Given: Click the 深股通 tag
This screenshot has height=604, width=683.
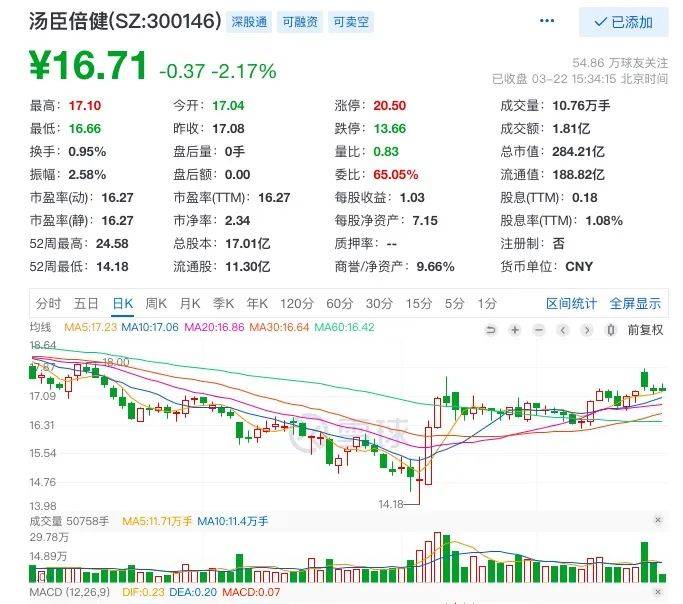Looking at the screenshot, I should point(249,21).
